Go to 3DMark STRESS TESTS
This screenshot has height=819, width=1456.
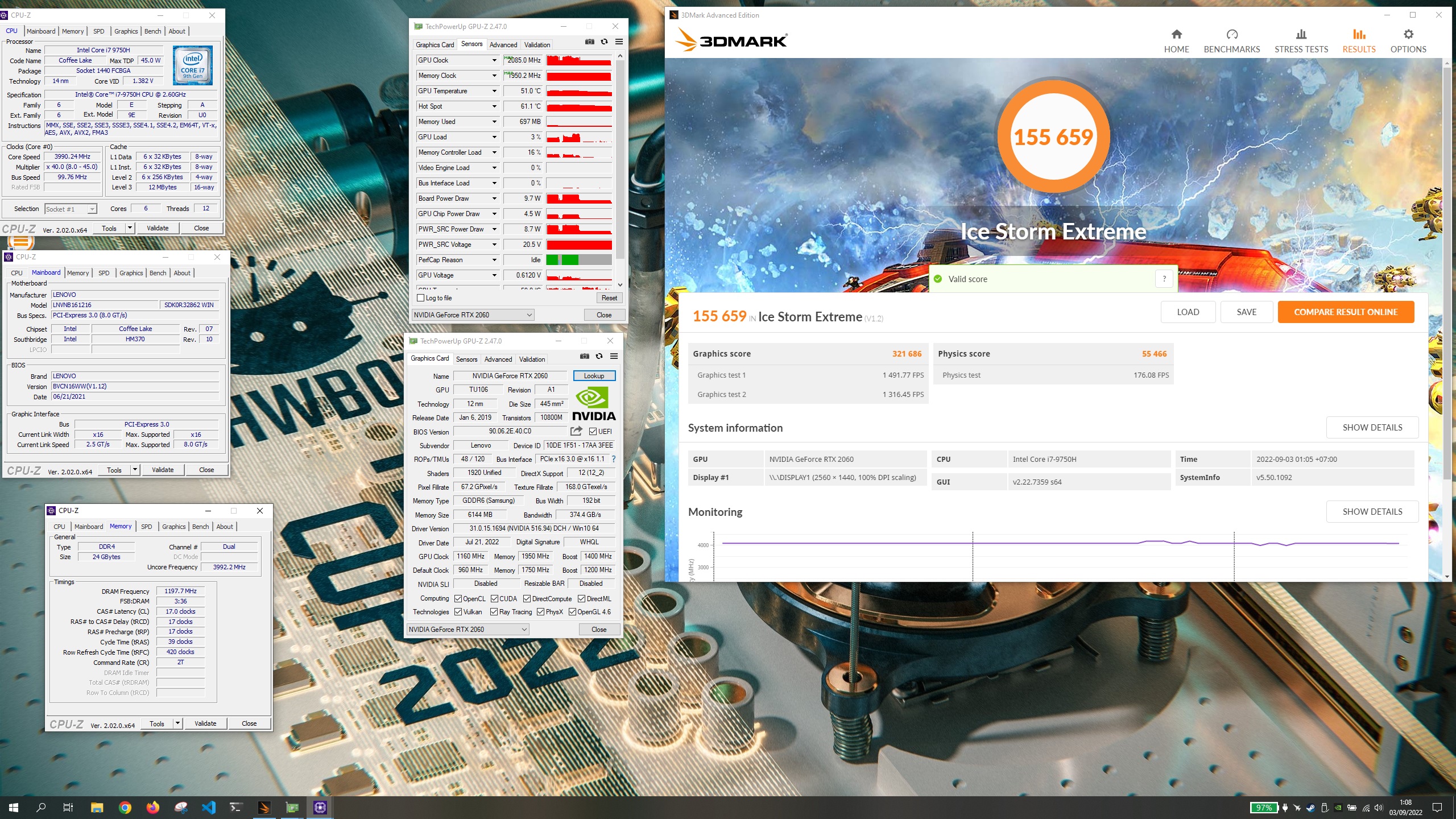click(1301, 42)
